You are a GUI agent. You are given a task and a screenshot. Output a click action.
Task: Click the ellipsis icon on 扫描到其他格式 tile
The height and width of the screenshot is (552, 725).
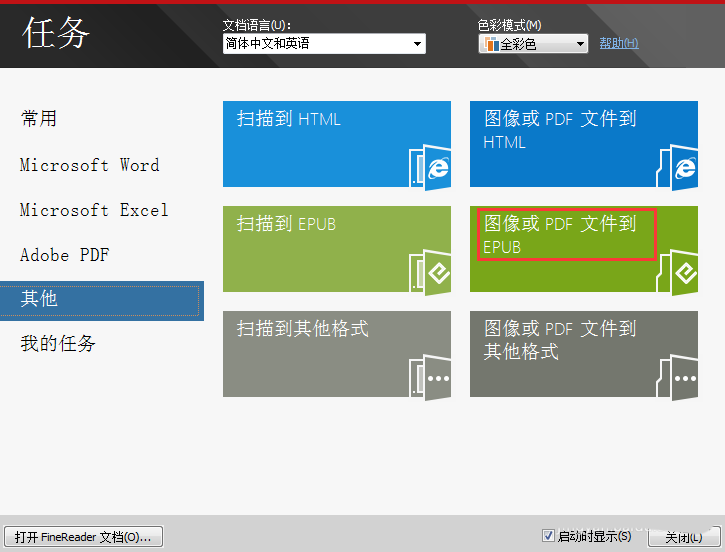[437, 378]
